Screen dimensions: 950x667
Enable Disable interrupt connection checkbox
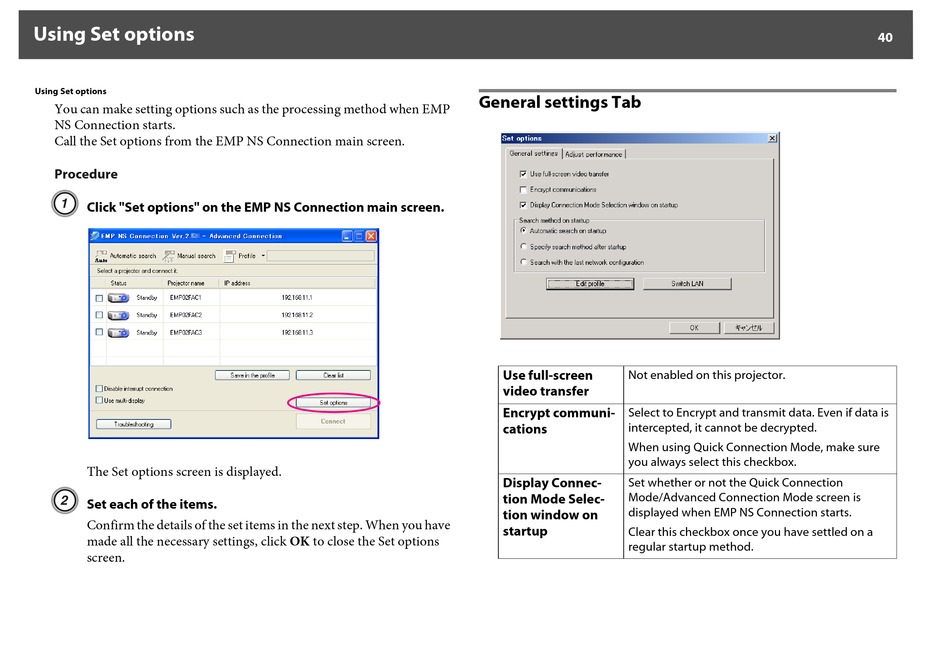(99, 389)
